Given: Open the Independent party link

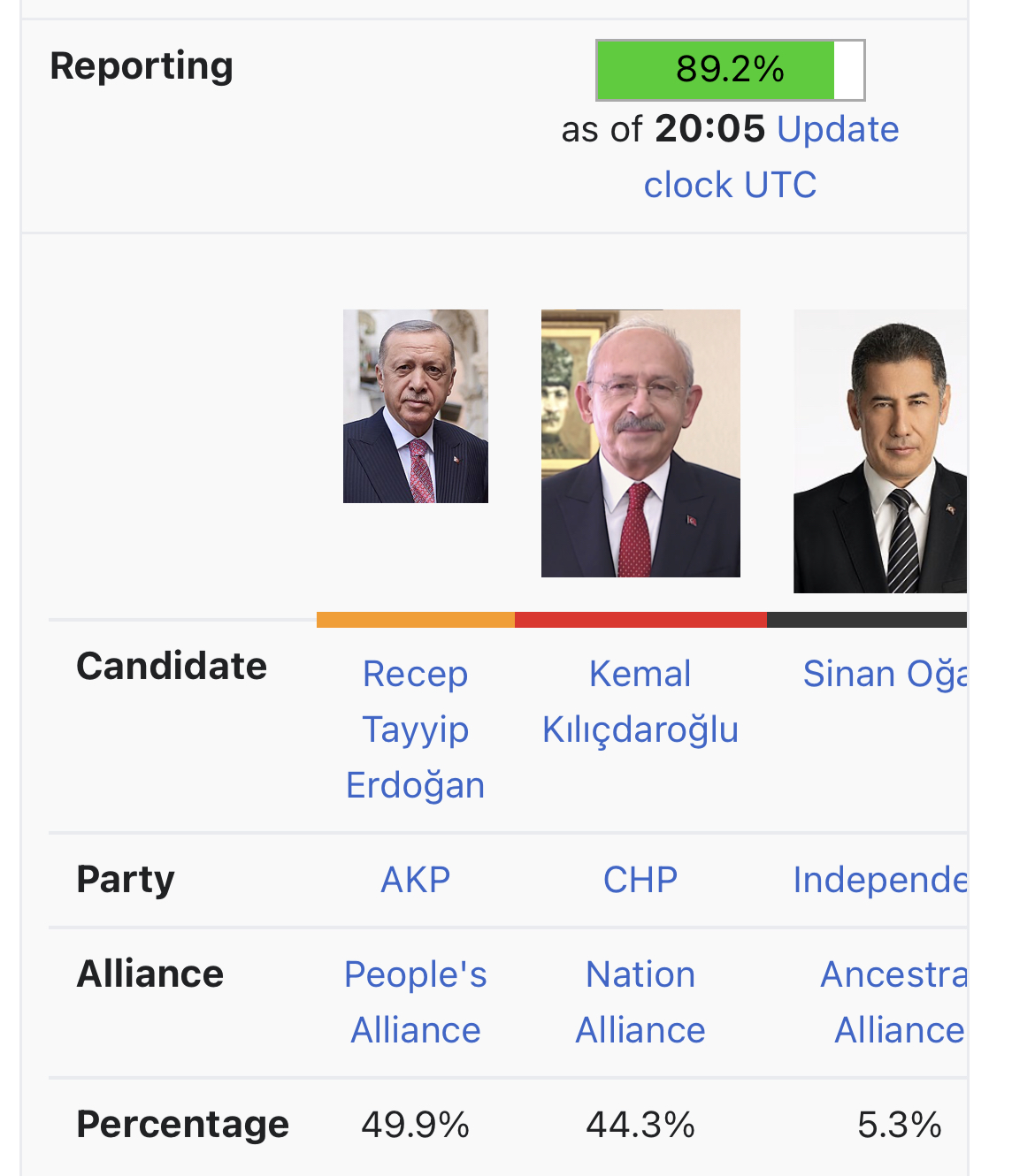Looking at the screenshot, I should [880, 880].
